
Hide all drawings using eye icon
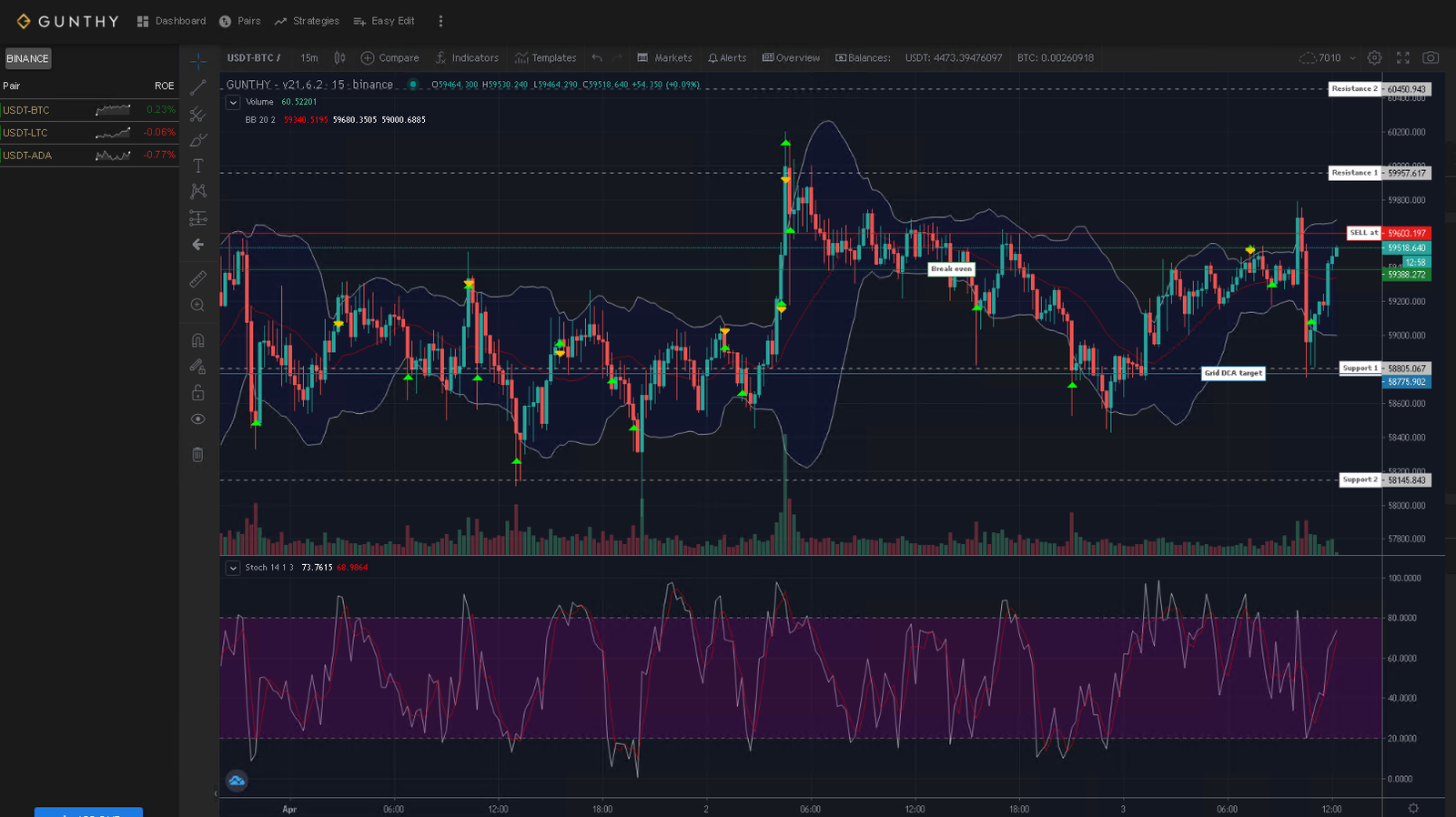(x=197, y=419)
